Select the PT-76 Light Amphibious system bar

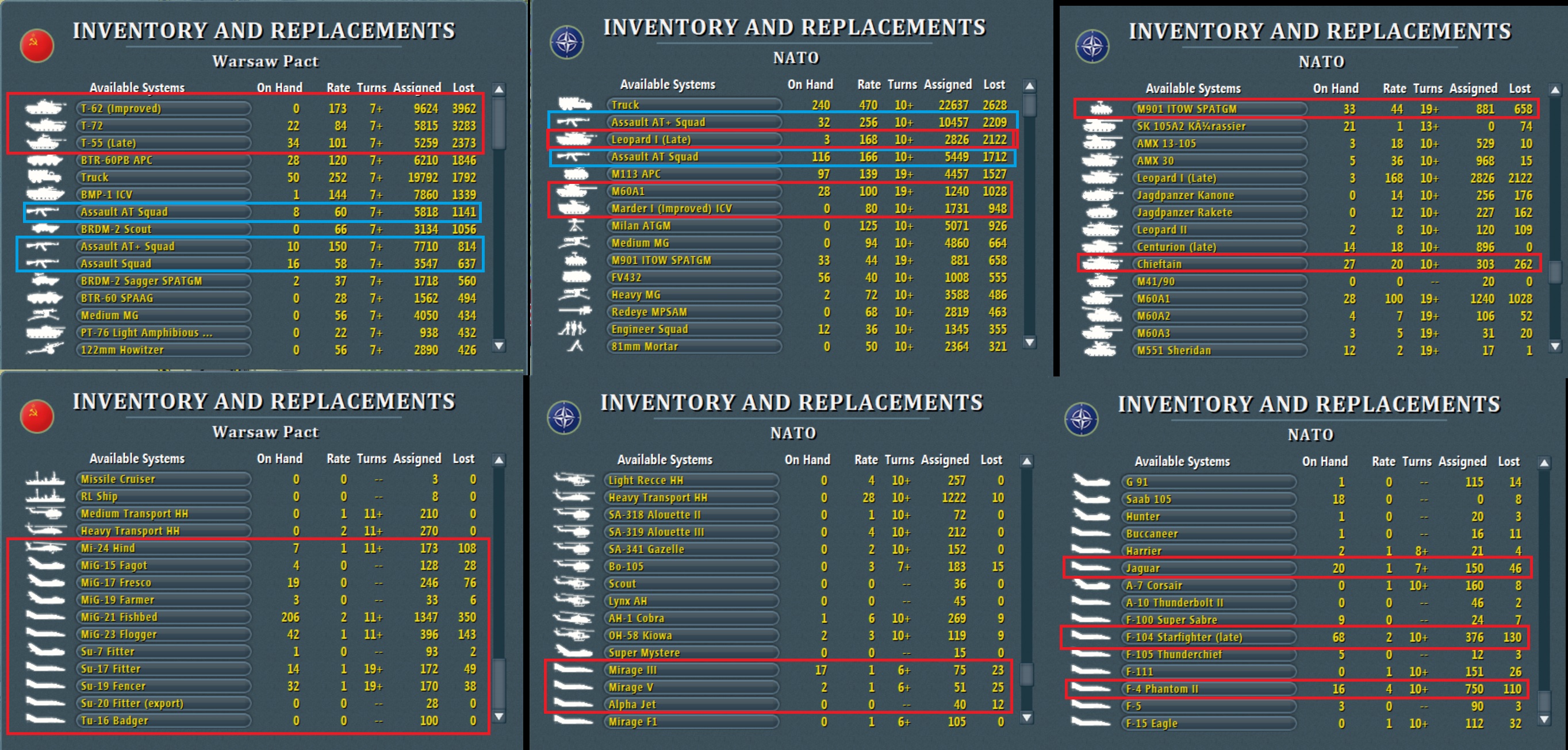click(163, 333)
